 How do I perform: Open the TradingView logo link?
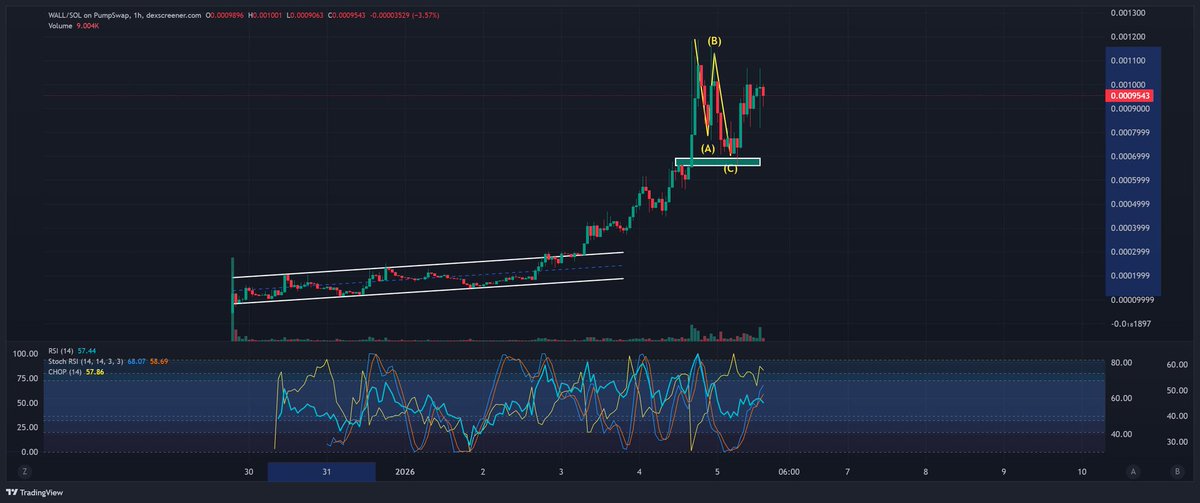point(33,492)
